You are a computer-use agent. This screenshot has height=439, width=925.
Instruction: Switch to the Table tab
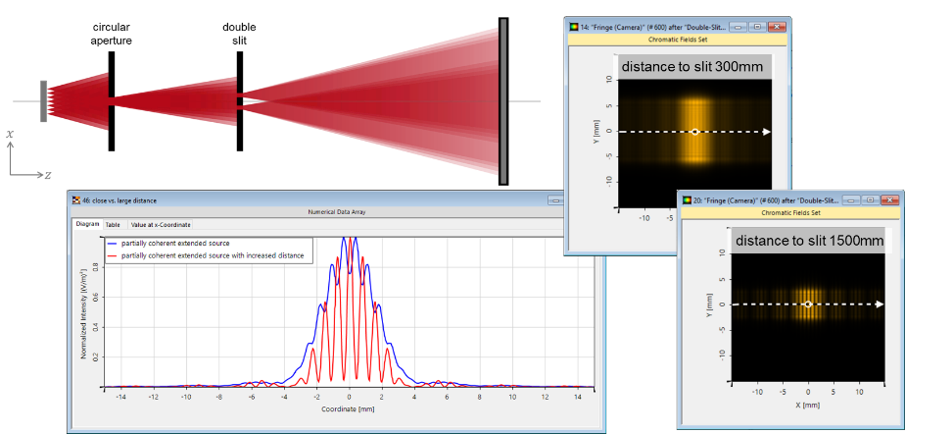(113, 225)
